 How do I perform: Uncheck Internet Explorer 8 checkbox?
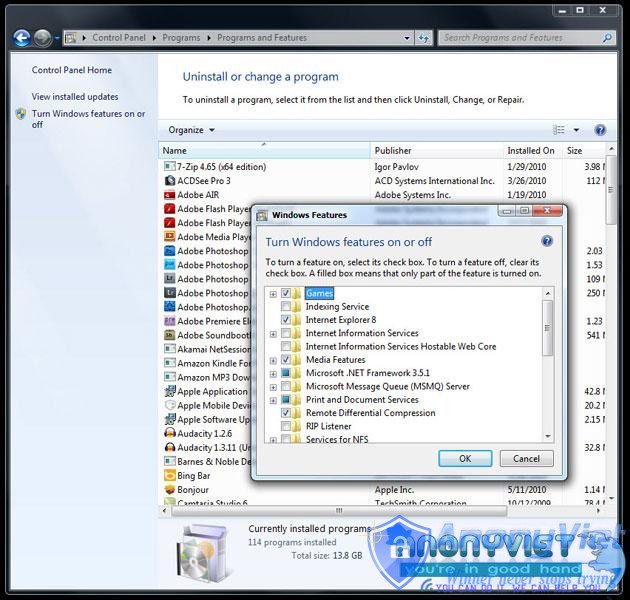pyautogui.click(x=286, y=320)
